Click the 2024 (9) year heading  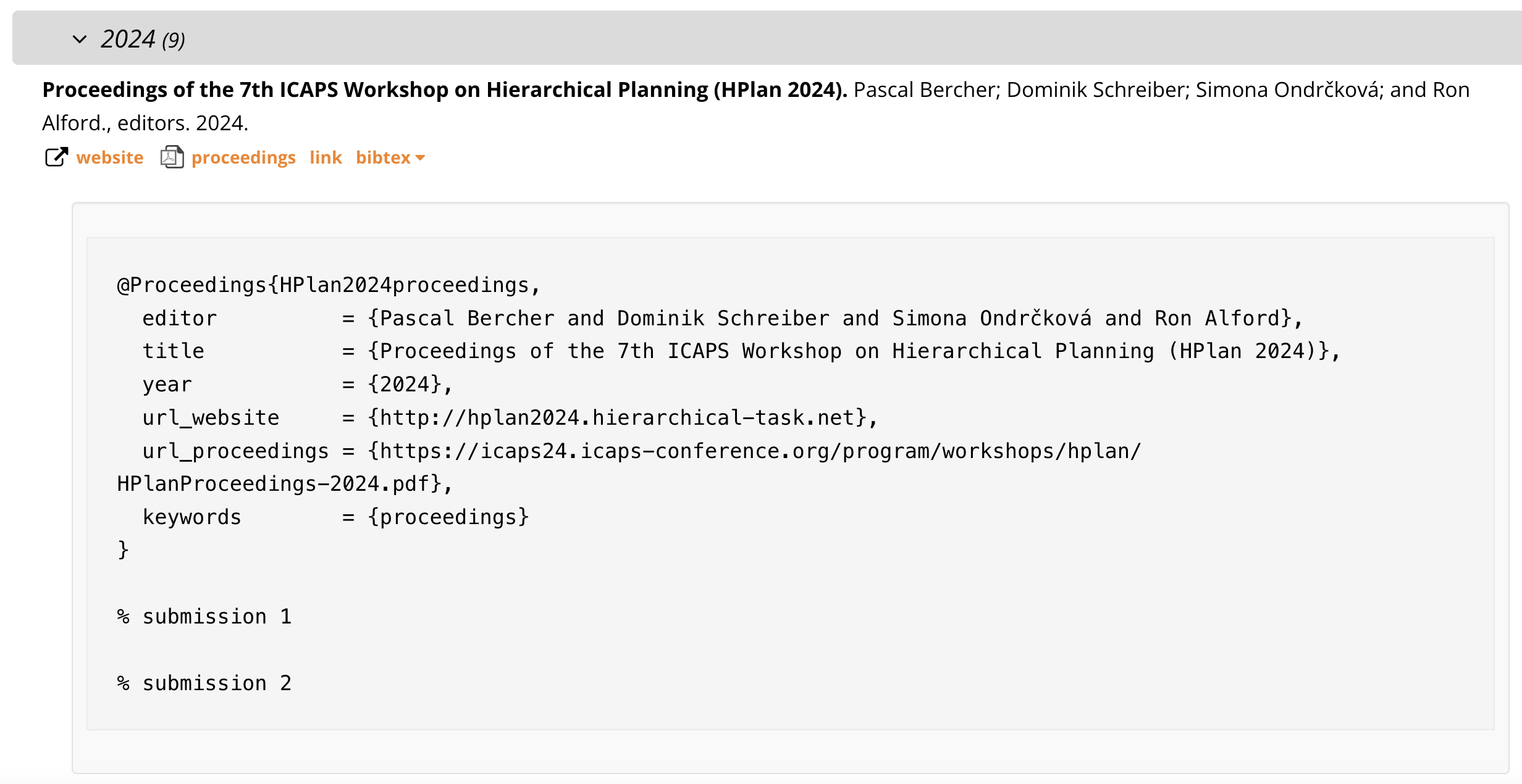[143, 40]
